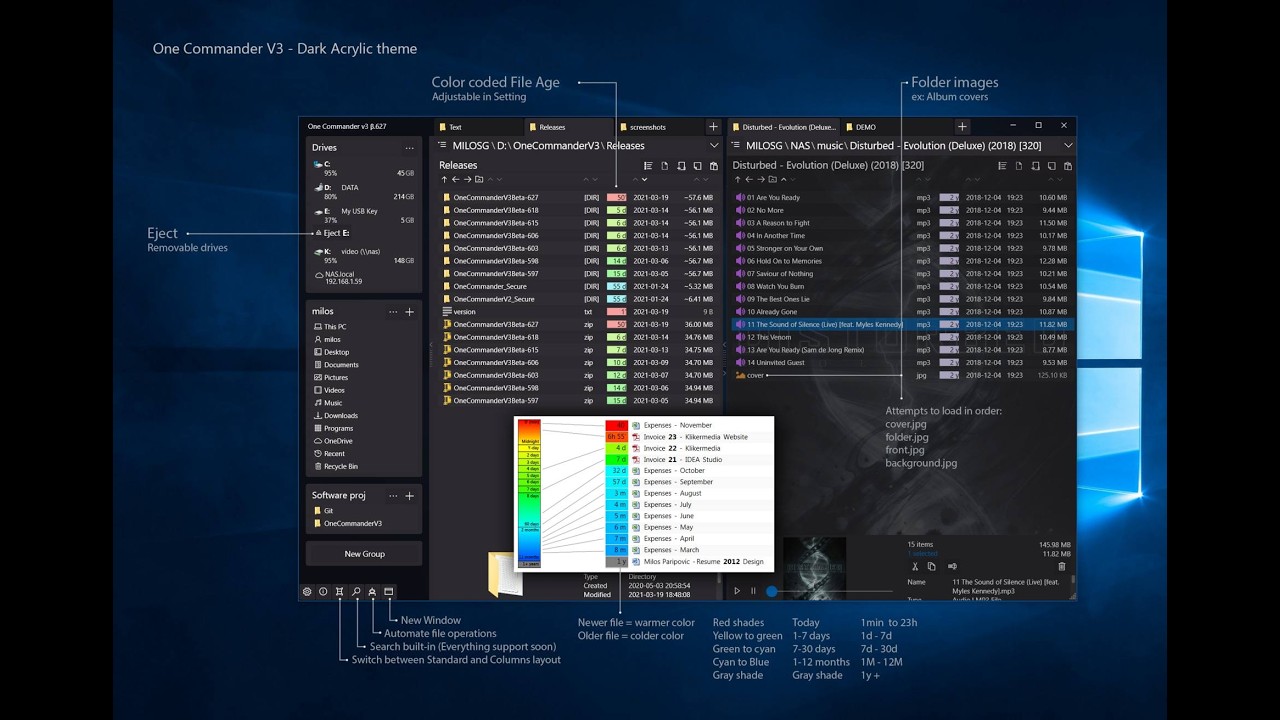Screen dimensions: 1280x720
Task: Click the details list view icon in Releases pane
Action: pos(648,166)
